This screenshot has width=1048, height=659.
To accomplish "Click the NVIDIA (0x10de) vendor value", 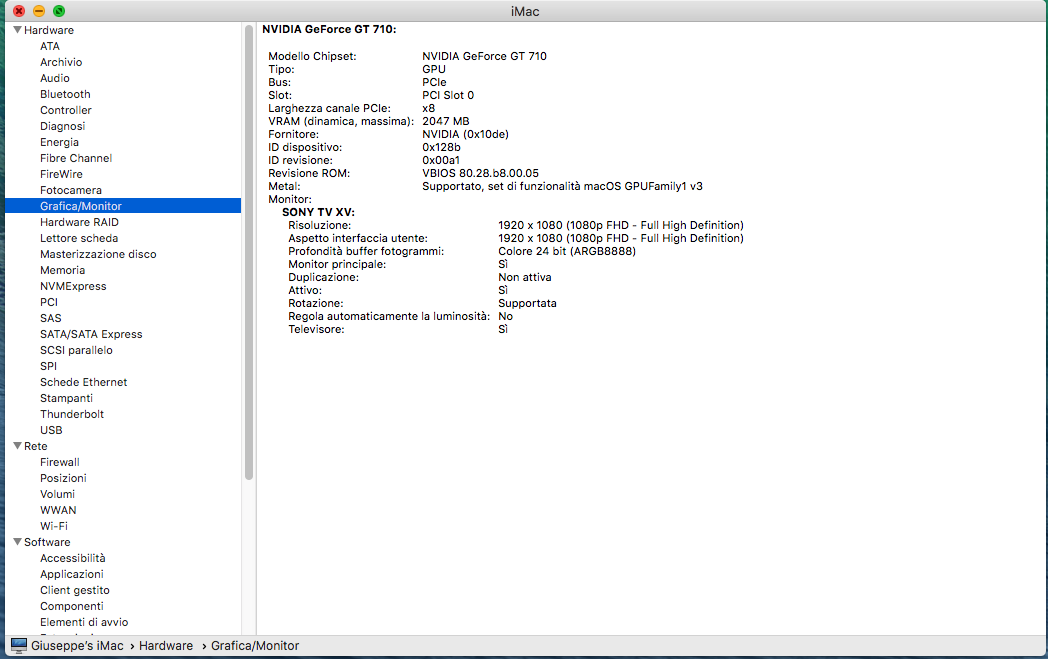I will [465, 134].
